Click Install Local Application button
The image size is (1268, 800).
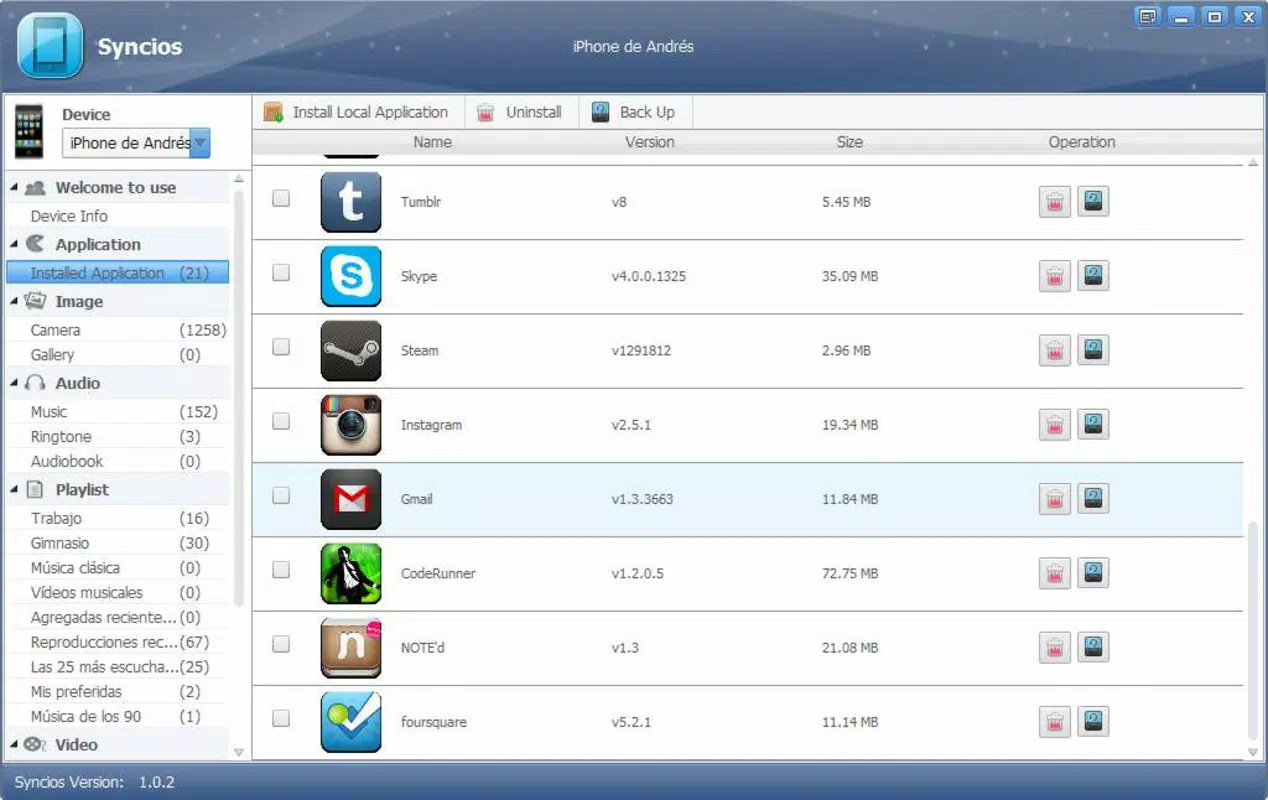(356, 112)
